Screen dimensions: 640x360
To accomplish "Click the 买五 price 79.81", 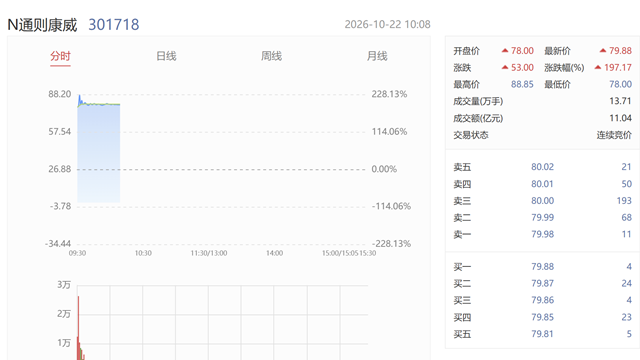I will point(542,333).
